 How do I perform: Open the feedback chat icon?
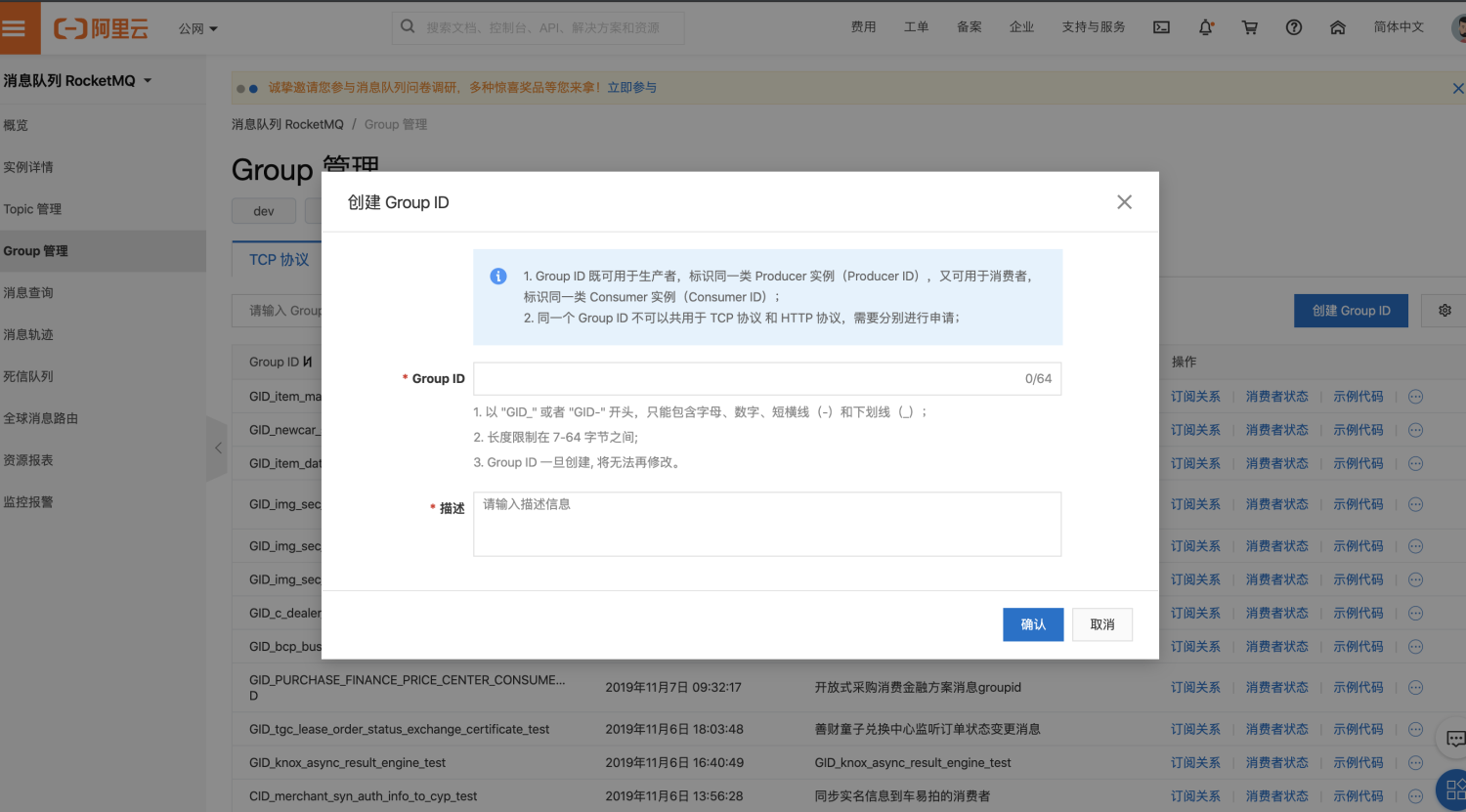pos(1453,740)
